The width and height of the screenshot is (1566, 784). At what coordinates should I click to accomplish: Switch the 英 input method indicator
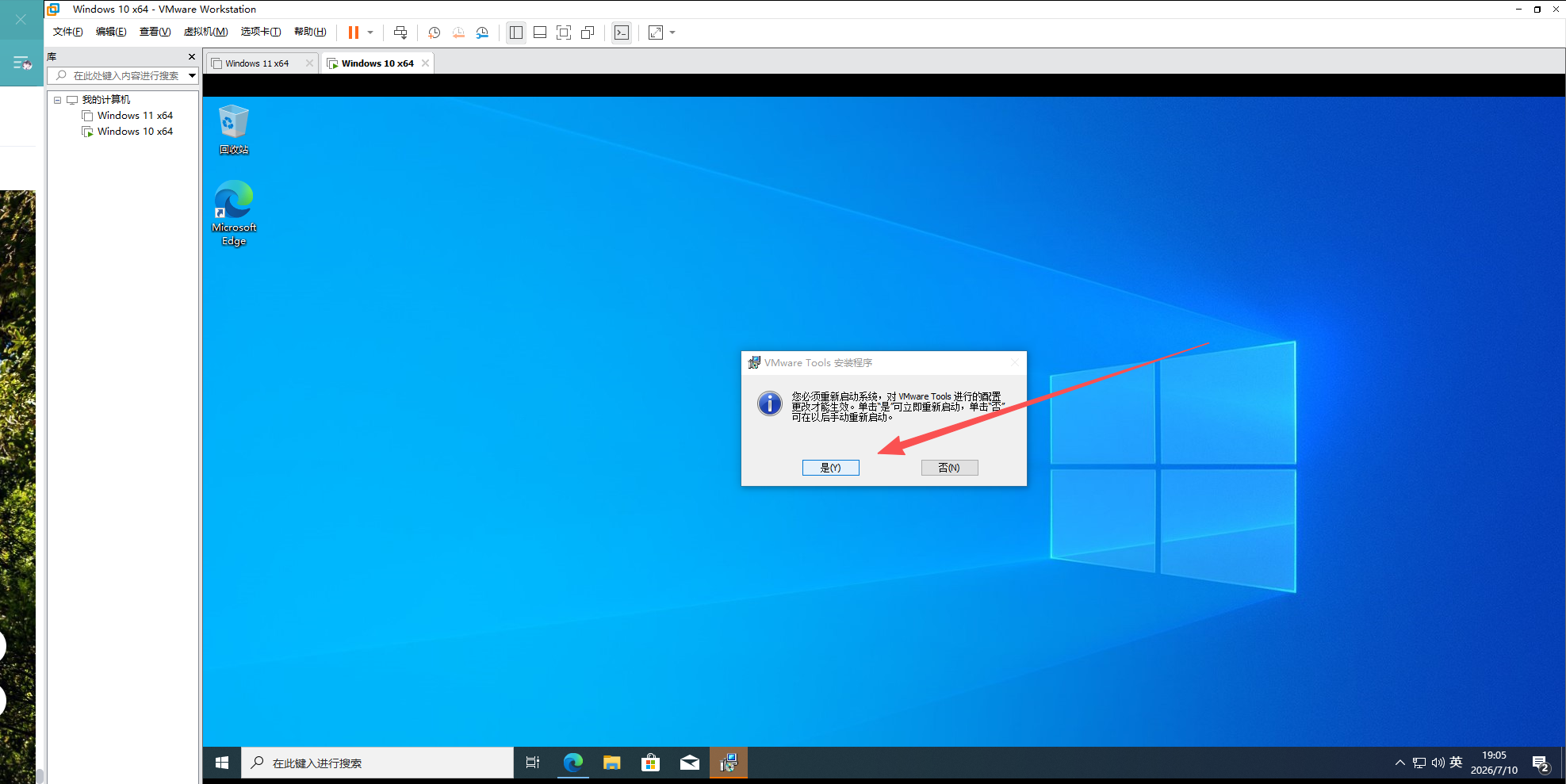tap(1456, 763)
